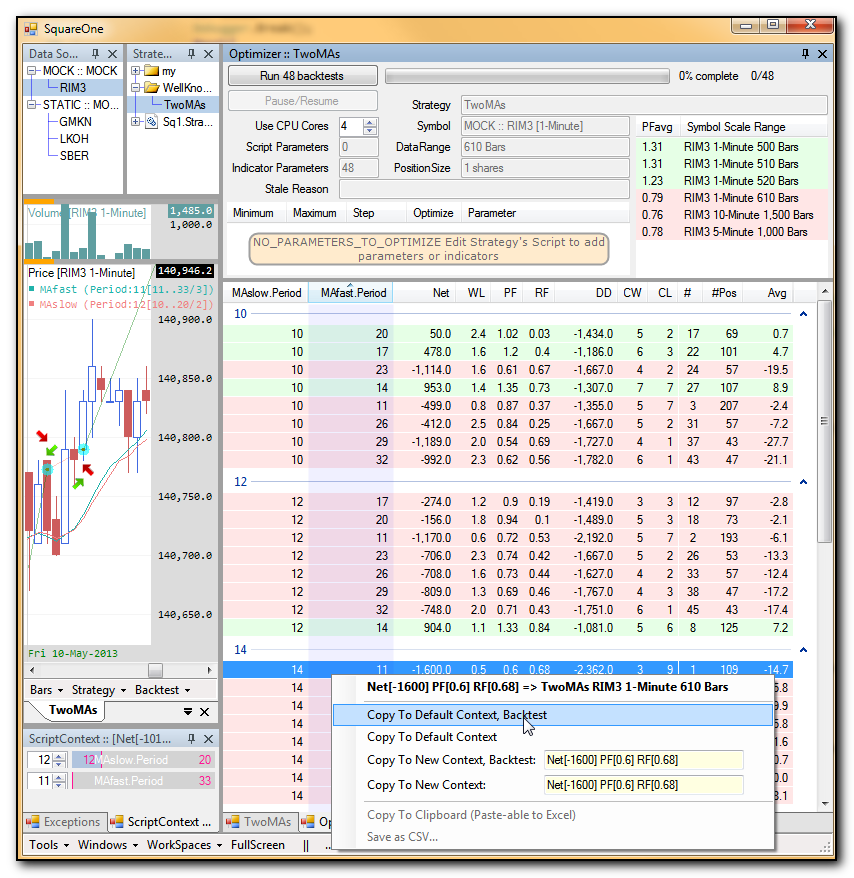Select RIM3 1-Minute 500 Bars scale range row
The height and width of the screenshot is (878, 854).
(732, 147)
